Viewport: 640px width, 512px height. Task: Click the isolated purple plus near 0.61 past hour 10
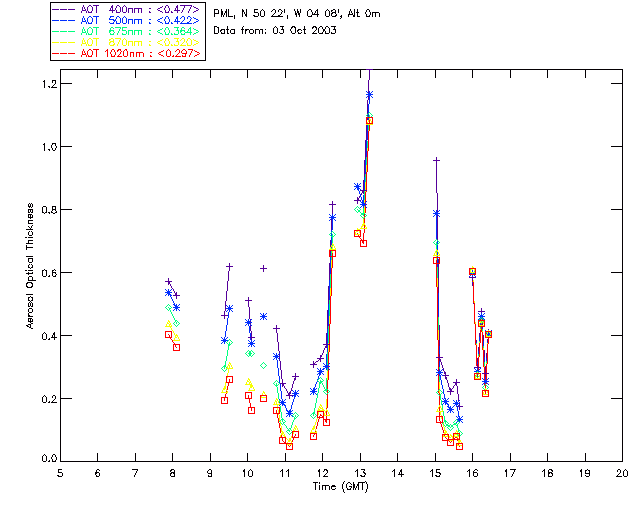(263, 268)
